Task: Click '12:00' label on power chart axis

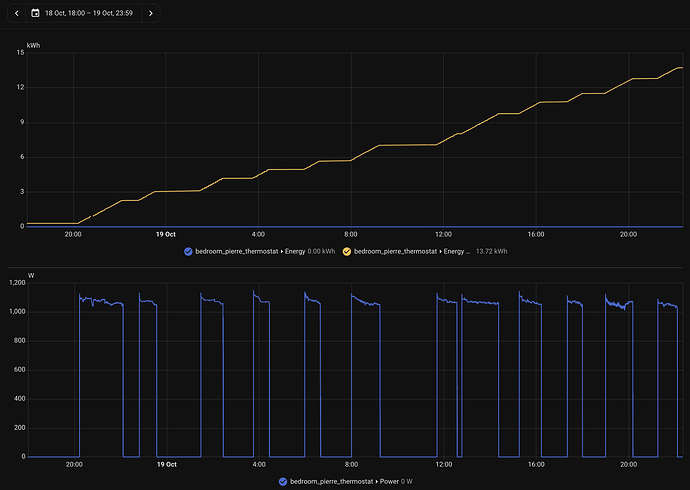Action: coord(444,464)
